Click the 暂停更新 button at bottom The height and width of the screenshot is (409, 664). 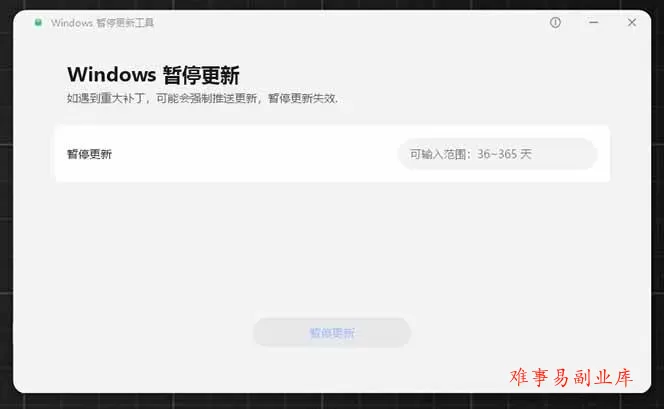(x=332, y=333)
